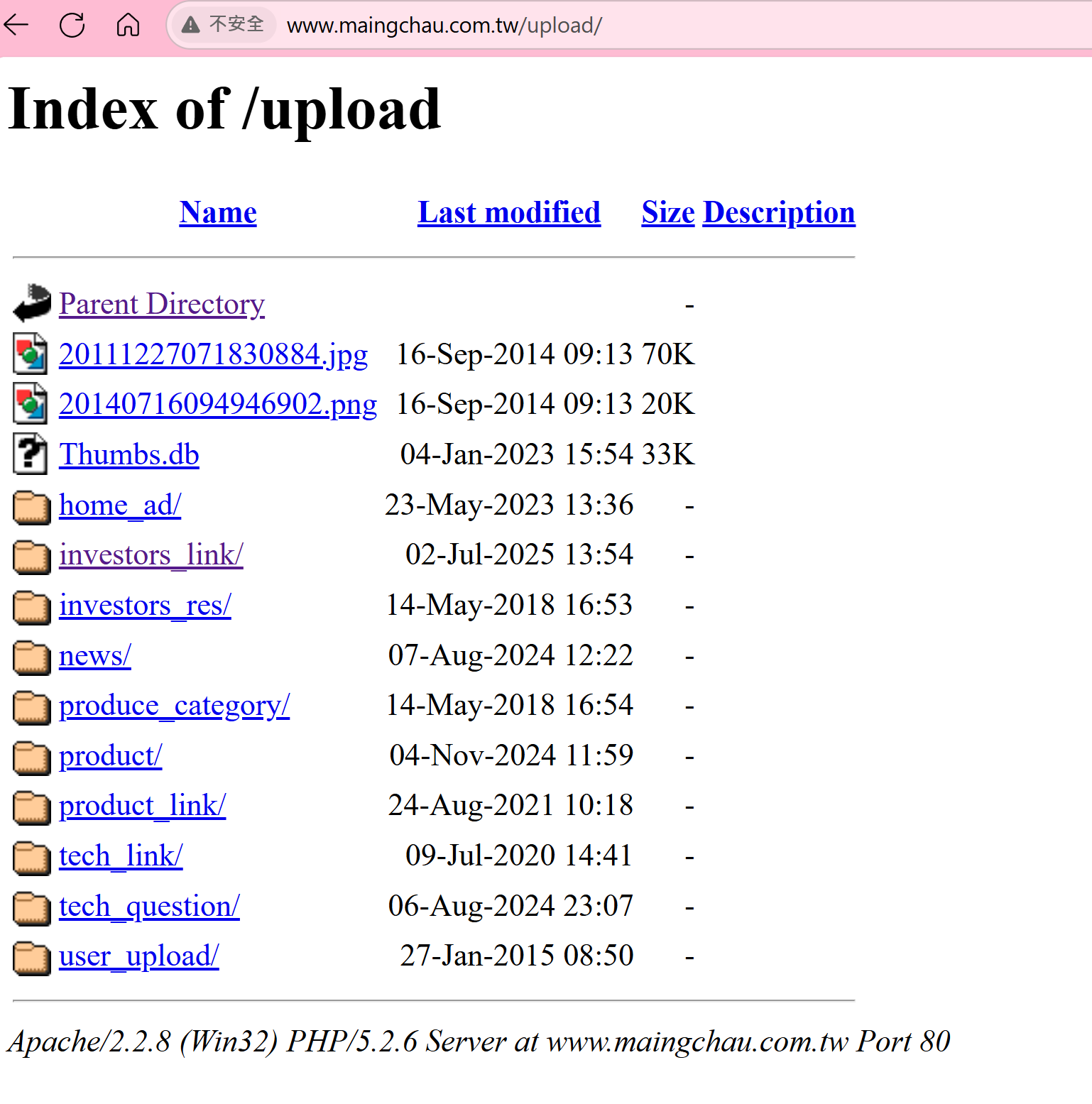The image size is (1092, 1104).
Task: Select the 14-May-2018 16:53 date text
Action: 509,605
